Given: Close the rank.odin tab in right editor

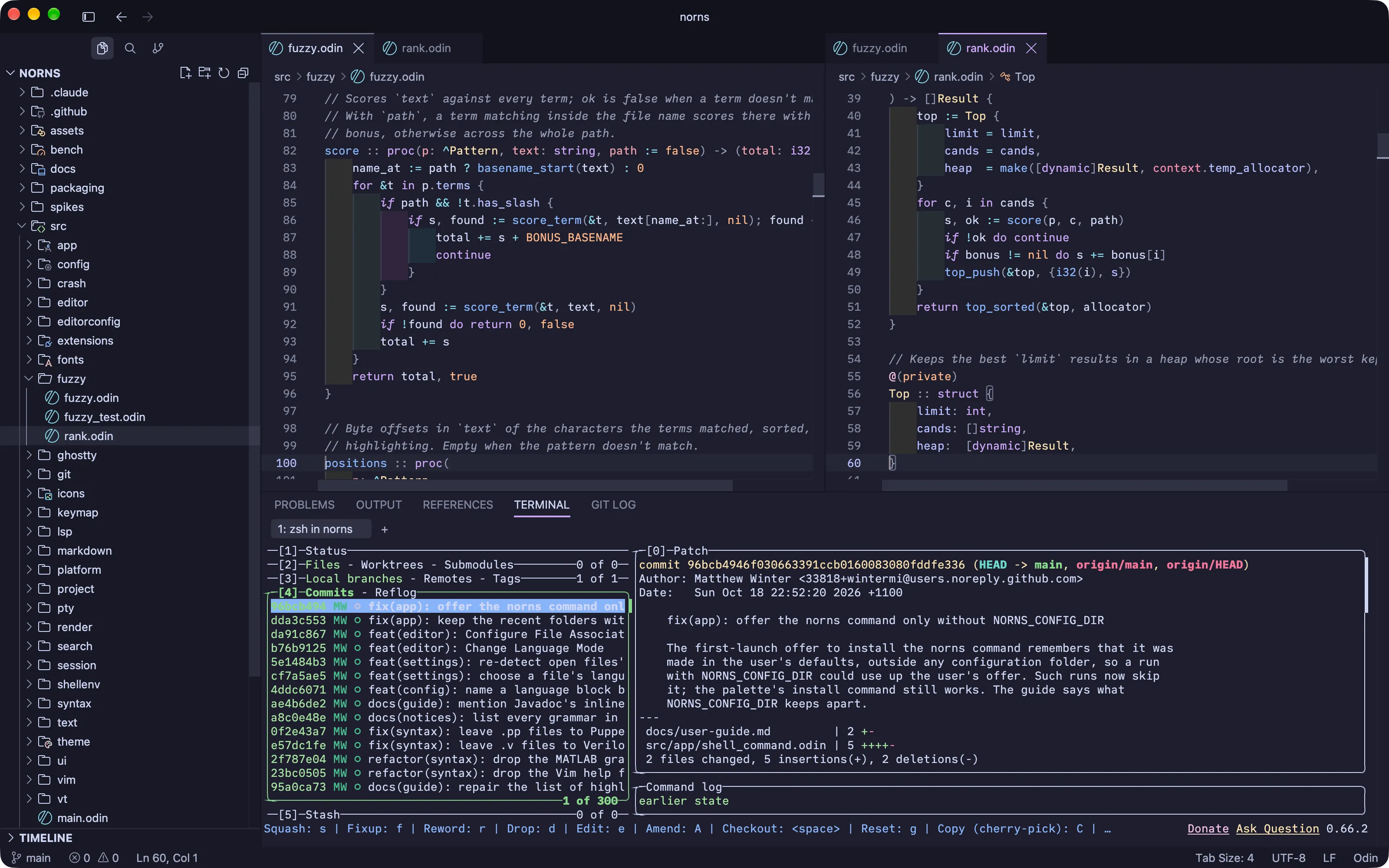Looking at the screenshot, I should click(x=1031, y=48).
